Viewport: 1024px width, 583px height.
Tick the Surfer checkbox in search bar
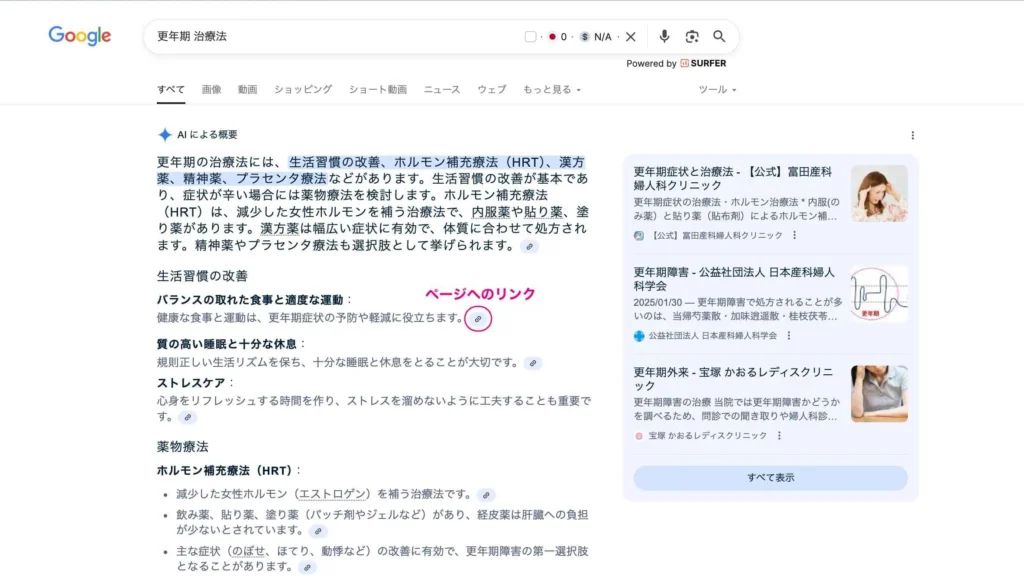coord(531,37)
